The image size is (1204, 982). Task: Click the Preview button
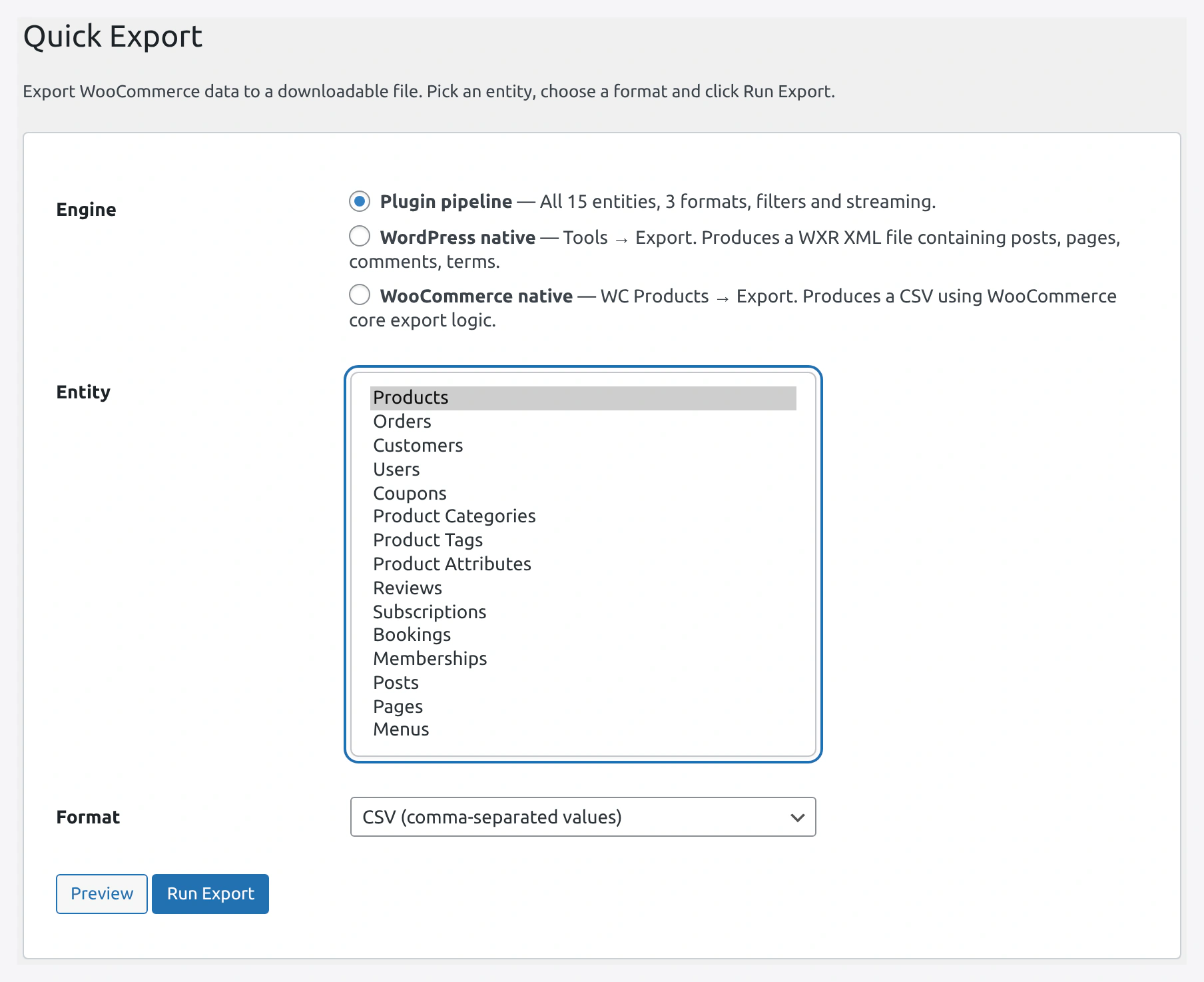pyautogui.click(x=102, y=894)
